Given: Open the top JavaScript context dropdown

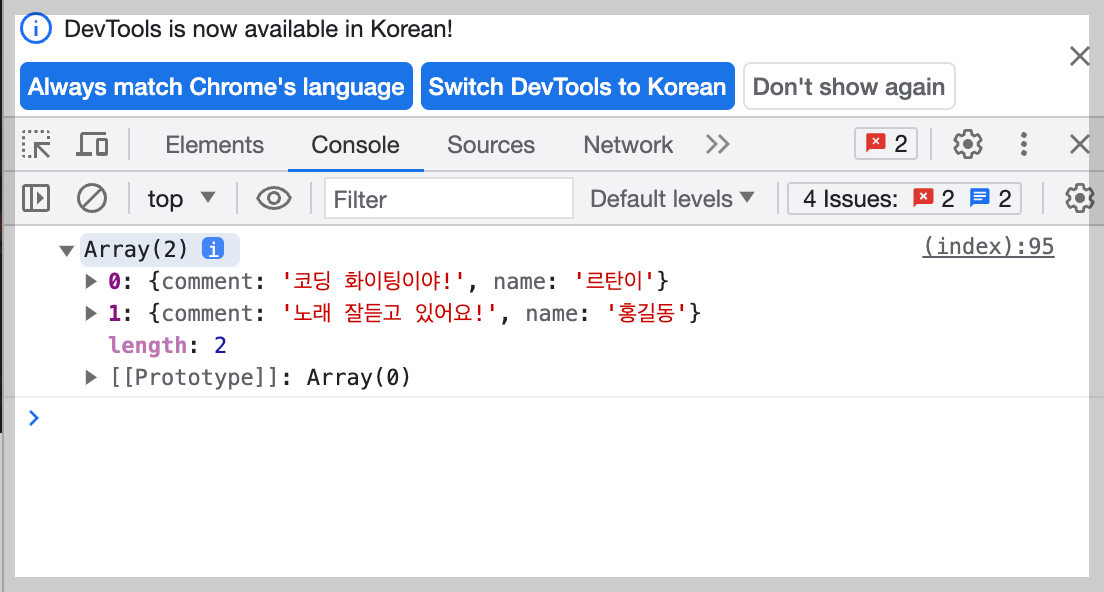Looking at the screenshot, I should [x=181, y=199].
